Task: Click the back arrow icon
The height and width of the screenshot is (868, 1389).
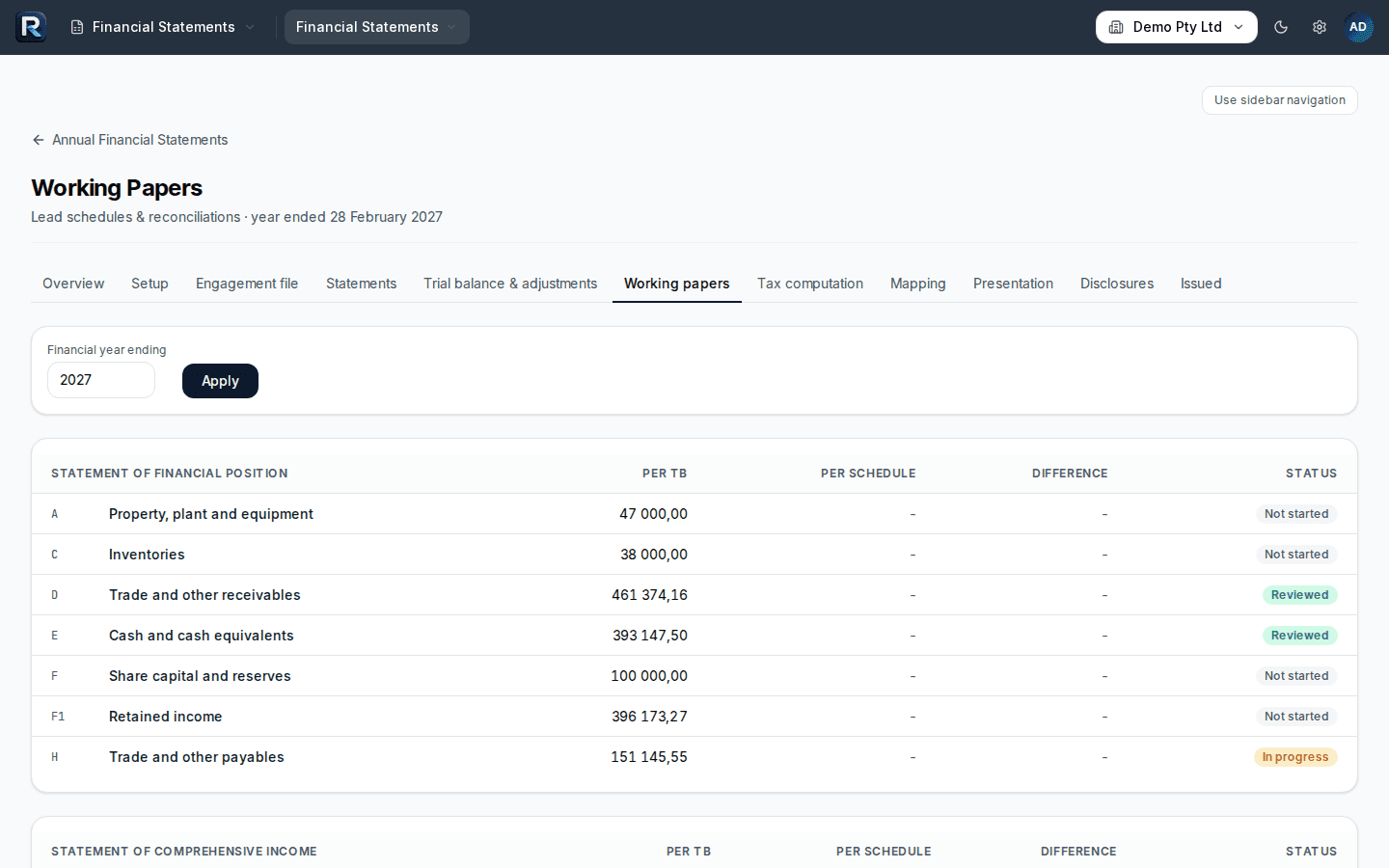Action: pyautogui.click(x=39, y=140)
